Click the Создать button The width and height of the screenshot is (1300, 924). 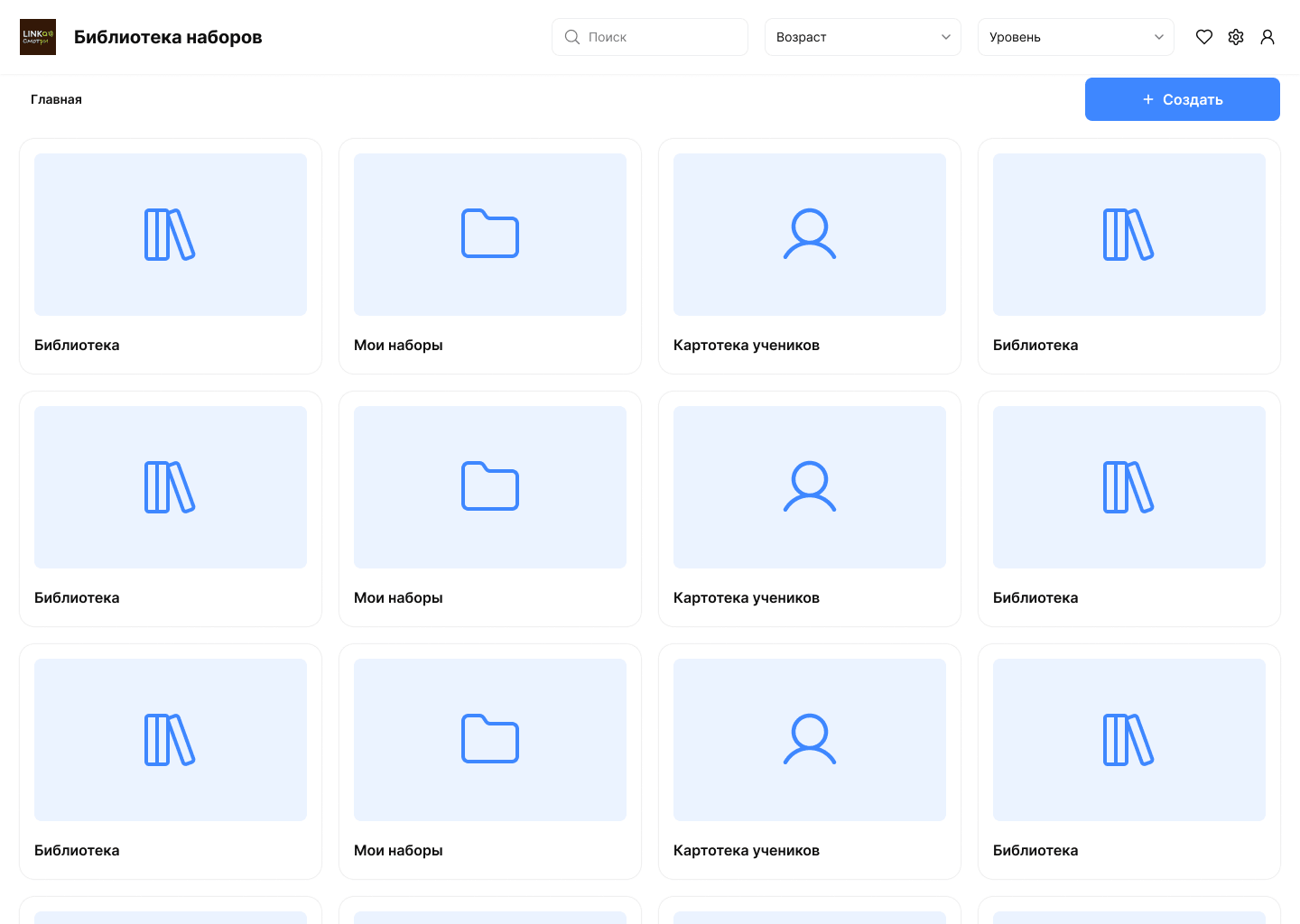tap(1183, 99)
